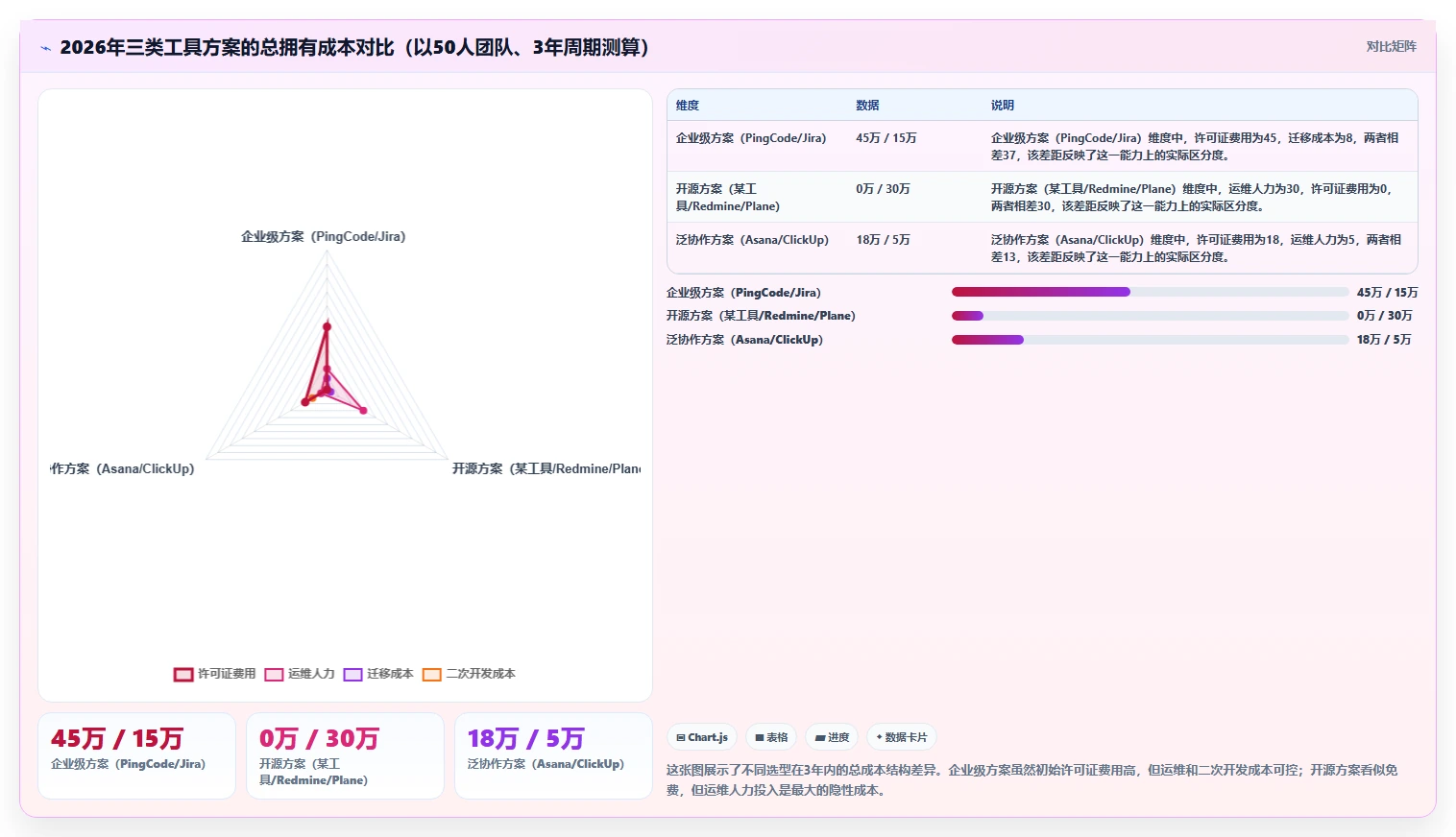Click the description beginning 开源方案（某工具/Redmine/Plane）维度中

tap(1192, 198)
